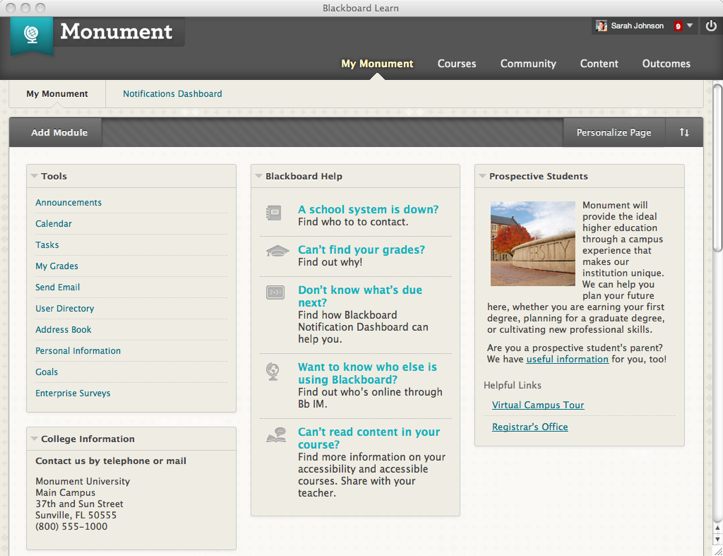Click 'Don't know what's due next?' heading
Viewport: 723px width, 556px height.
[x=360, y=296]
